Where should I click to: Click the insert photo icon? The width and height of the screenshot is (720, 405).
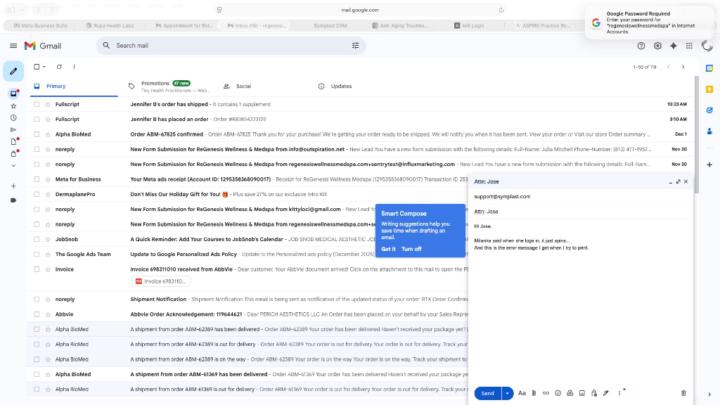coord(582,393)
